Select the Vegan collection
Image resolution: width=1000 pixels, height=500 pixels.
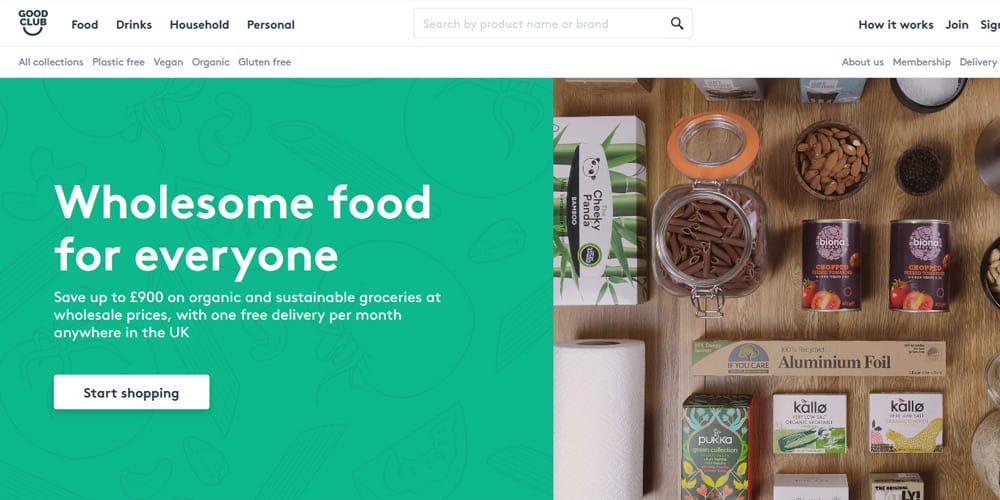click(168, 62)
